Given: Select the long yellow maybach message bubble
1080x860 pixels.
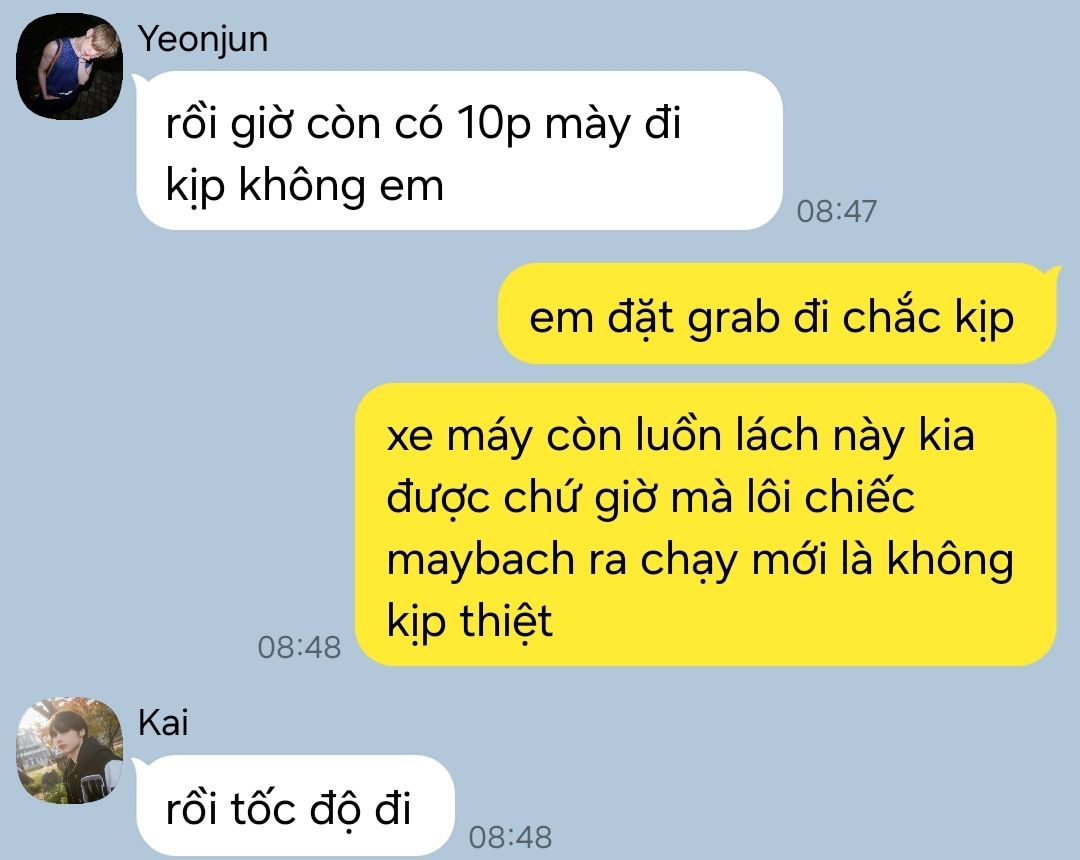Looking at the screenshot, I should coord(705,525).
